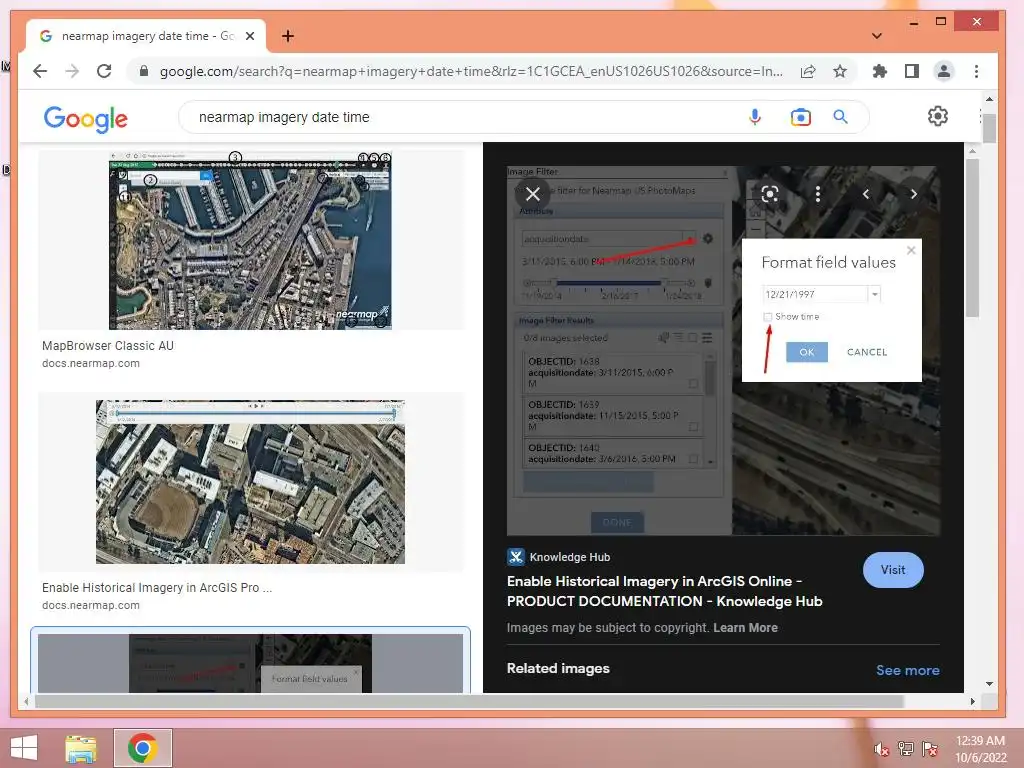The image size is (1024, 768).
Task: Click the enlarged preview image
Action: [724, 351]
